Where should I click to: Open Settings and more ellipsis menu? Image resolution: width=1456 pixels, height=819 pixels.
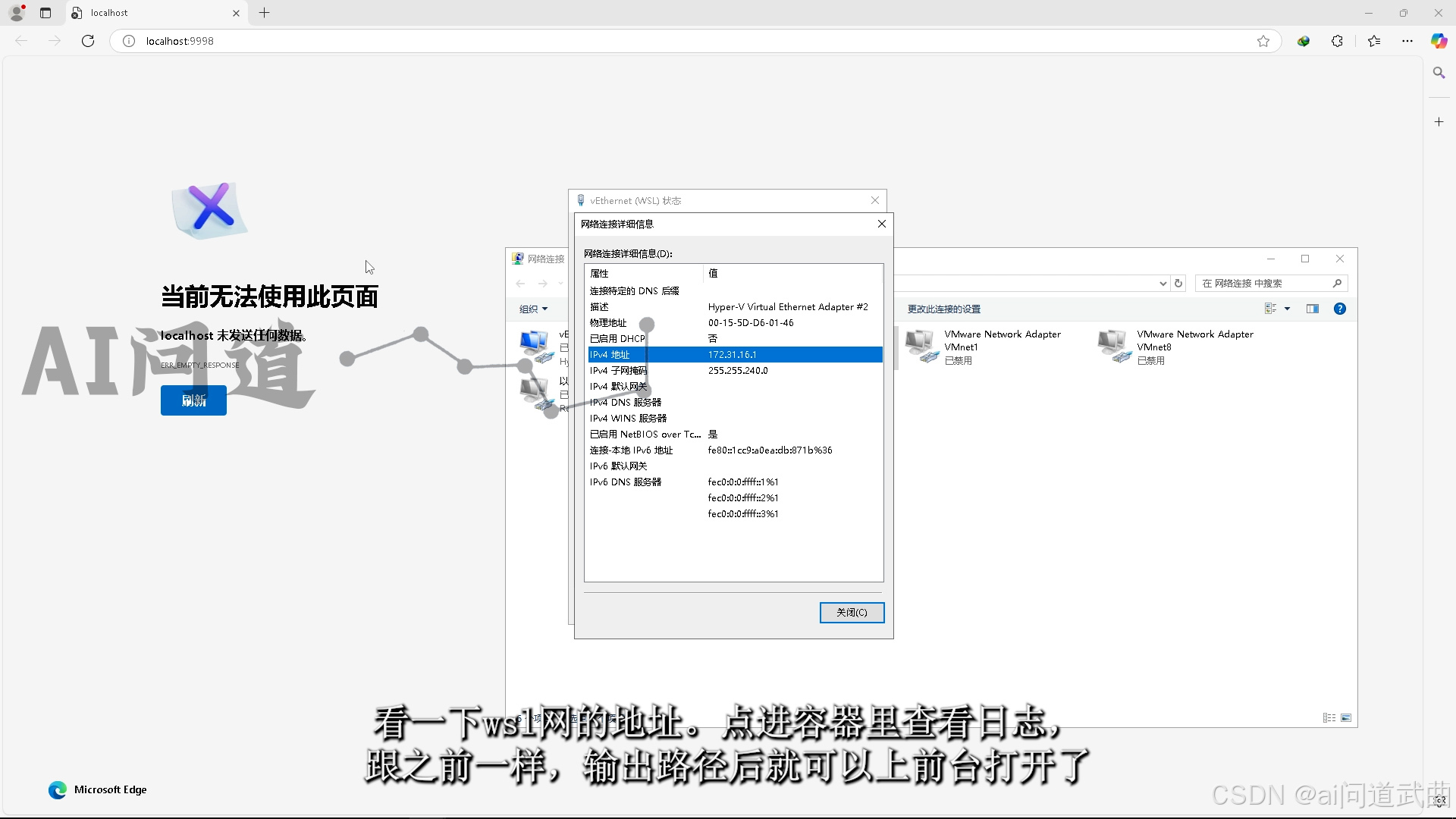1407,41
